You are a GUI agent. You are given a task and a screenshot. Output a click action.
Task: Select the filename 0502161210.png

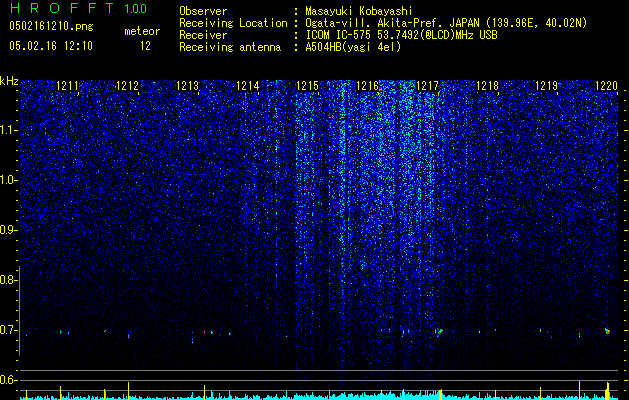pos(51,26)
